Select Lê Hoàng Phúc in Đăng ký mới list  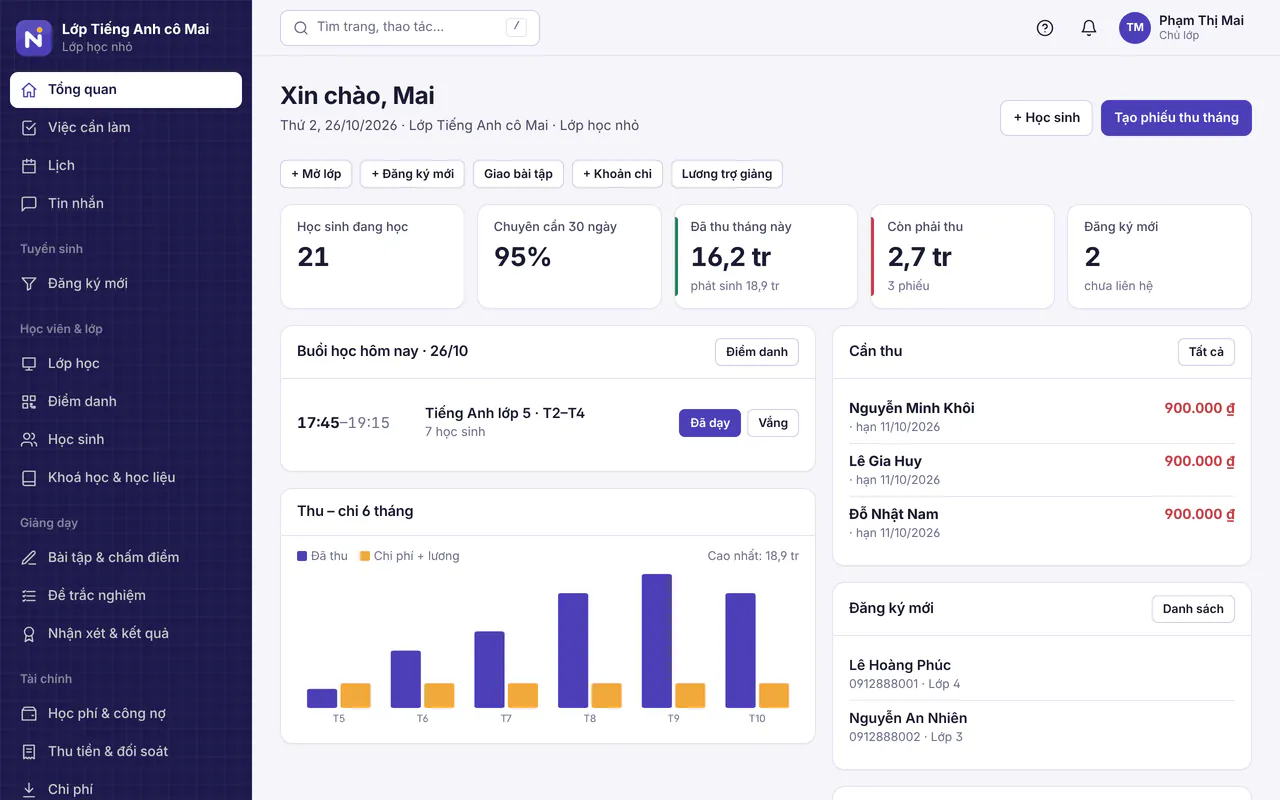pyautogui.click(x=1042, y=674)
